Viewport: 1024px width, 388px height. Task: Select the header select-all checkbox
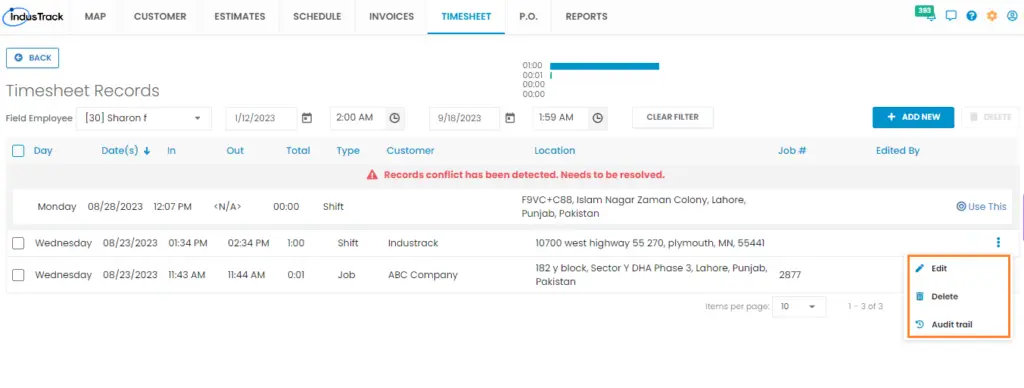[x=18, y=151]
